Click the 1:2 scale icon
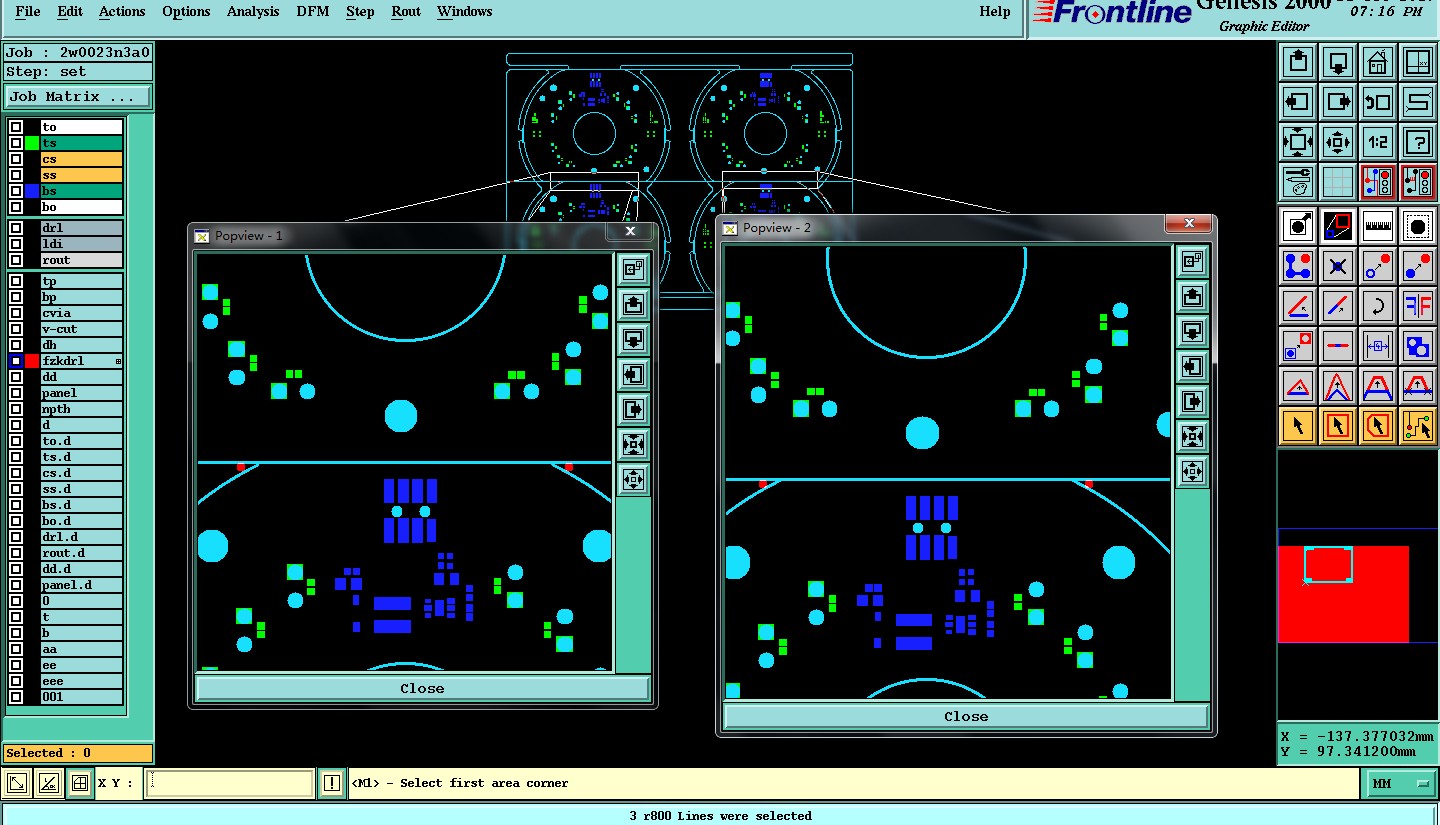Viewport: 1440px width, 825px height. (1377, 142)
